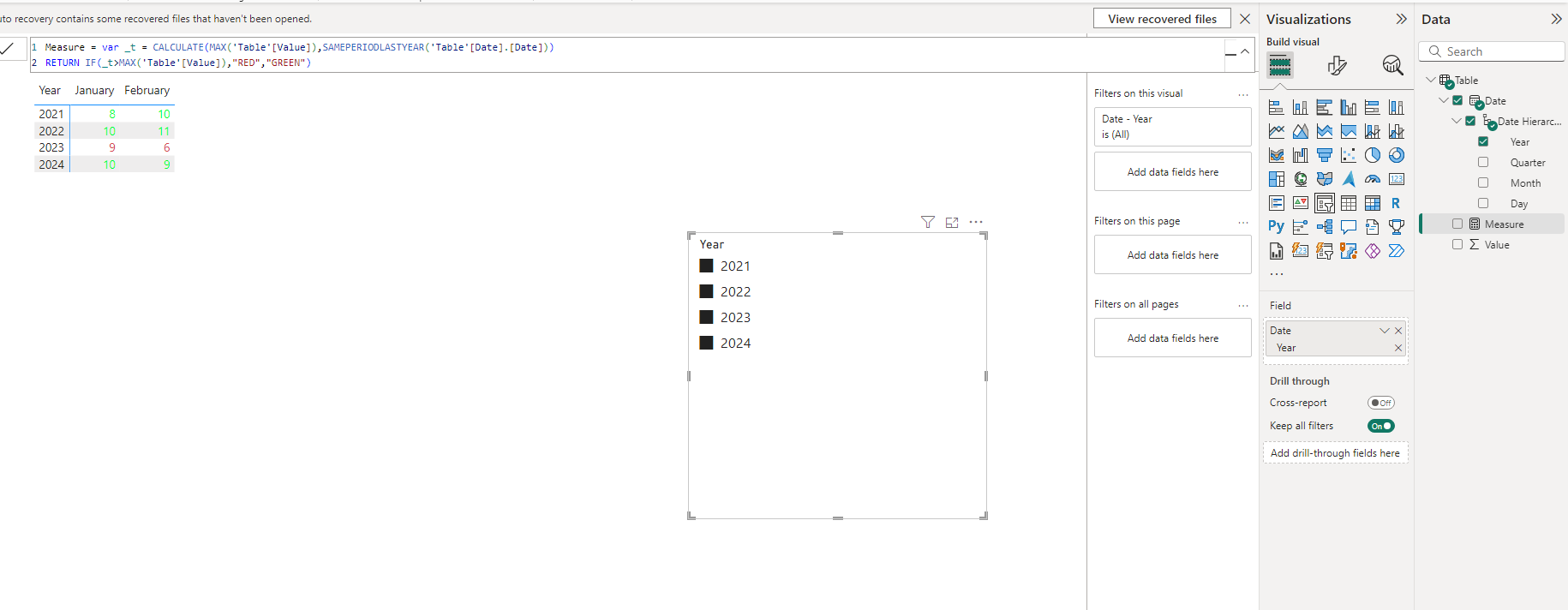1568x610 pixels.
Task: Click View recovered files button
Action: pos(1162,19)
